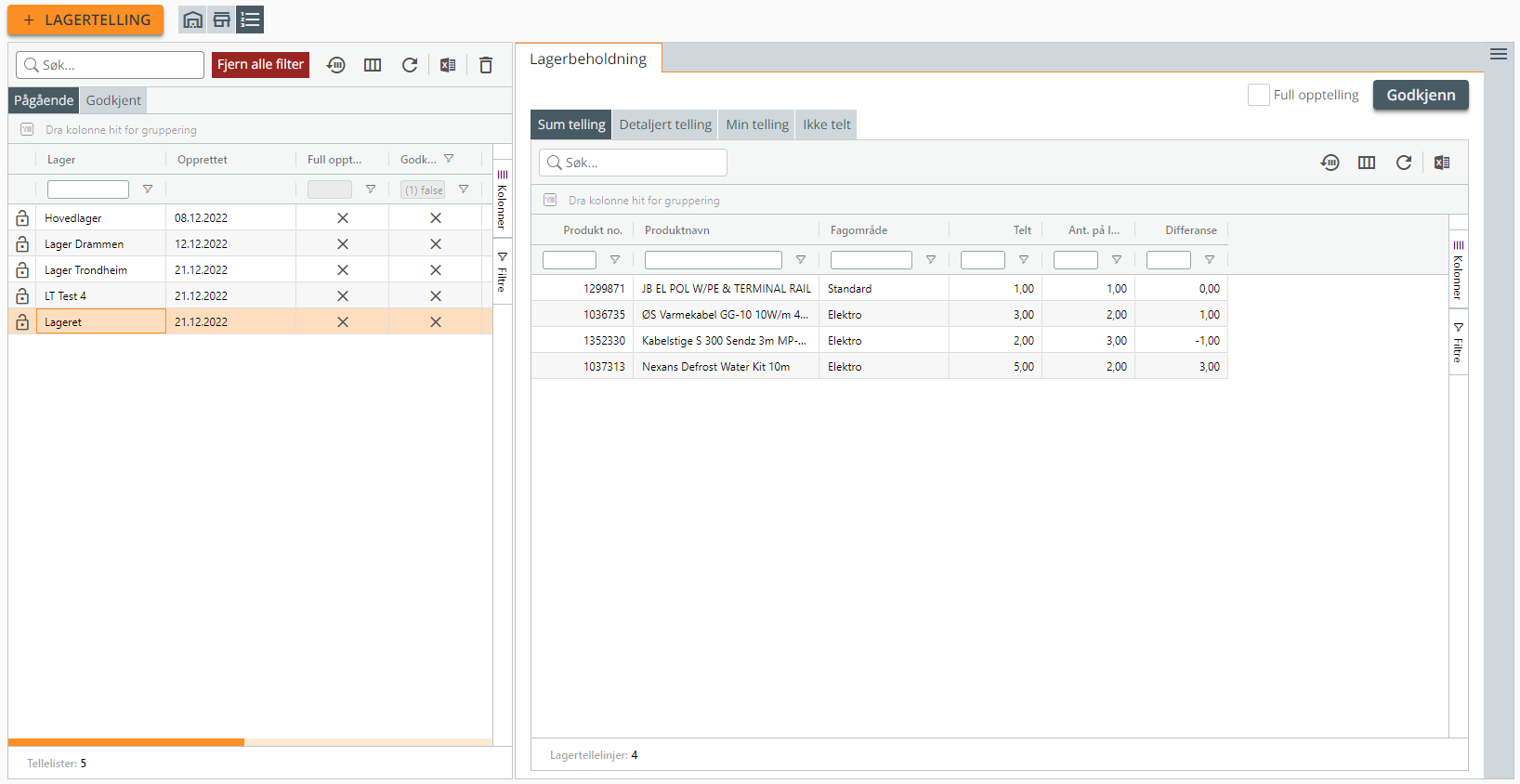Switch to Pågående tab
The image size is (1520, 784).
point(44,100)
